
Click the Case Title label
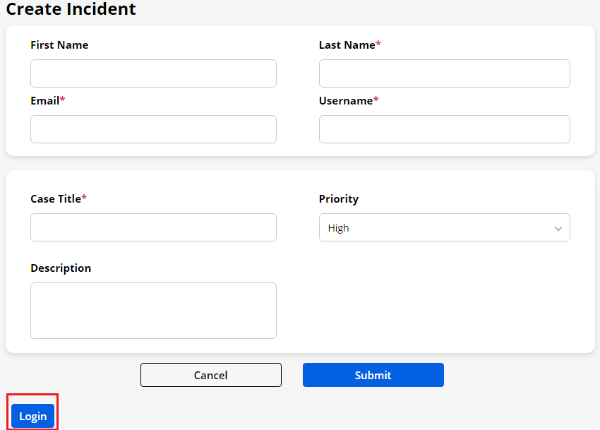click(55, 199)
